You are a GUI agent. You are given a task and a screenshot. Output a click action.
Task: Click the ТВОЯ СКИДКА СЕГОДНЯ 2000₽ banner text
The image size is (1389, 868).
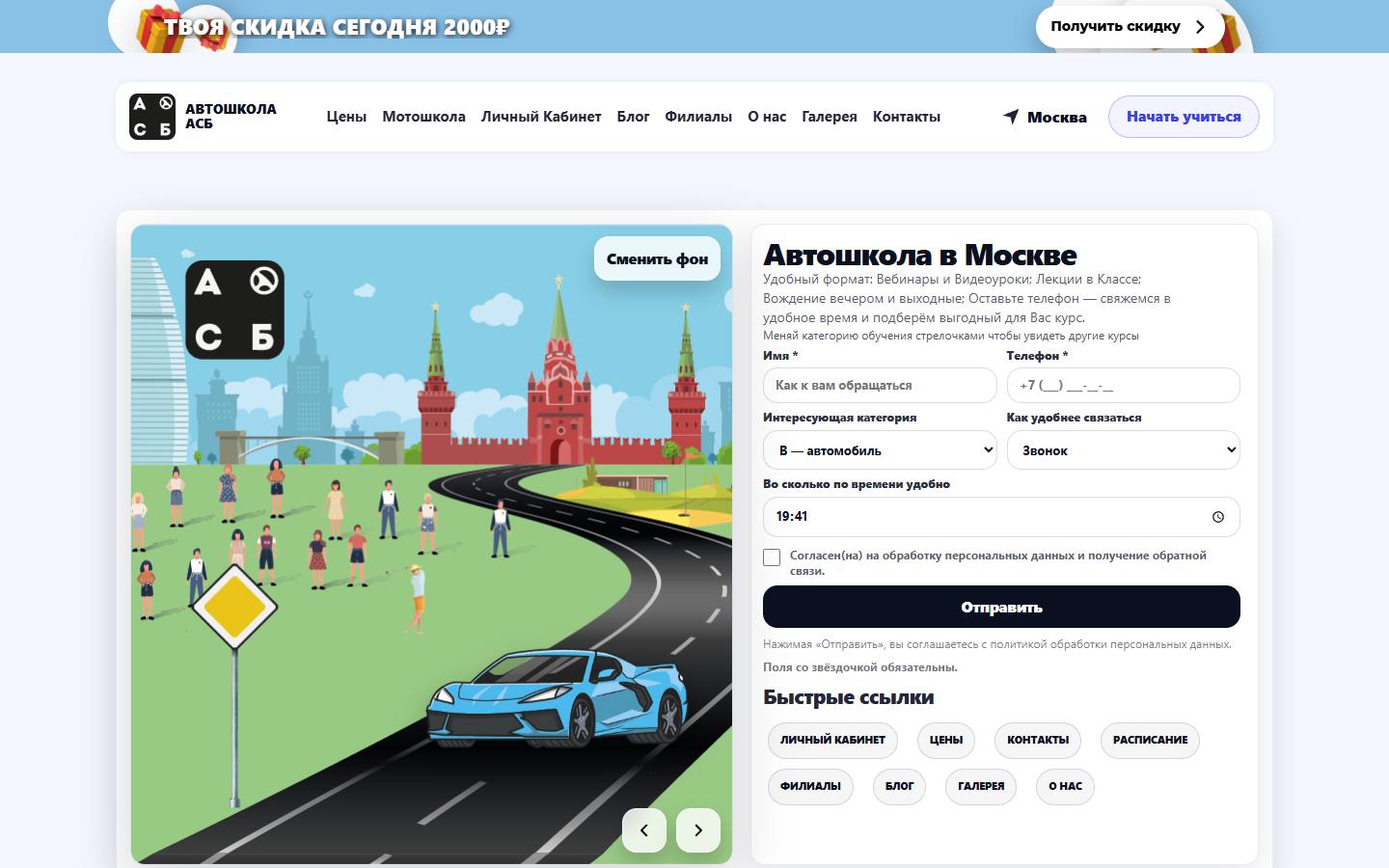337,27
